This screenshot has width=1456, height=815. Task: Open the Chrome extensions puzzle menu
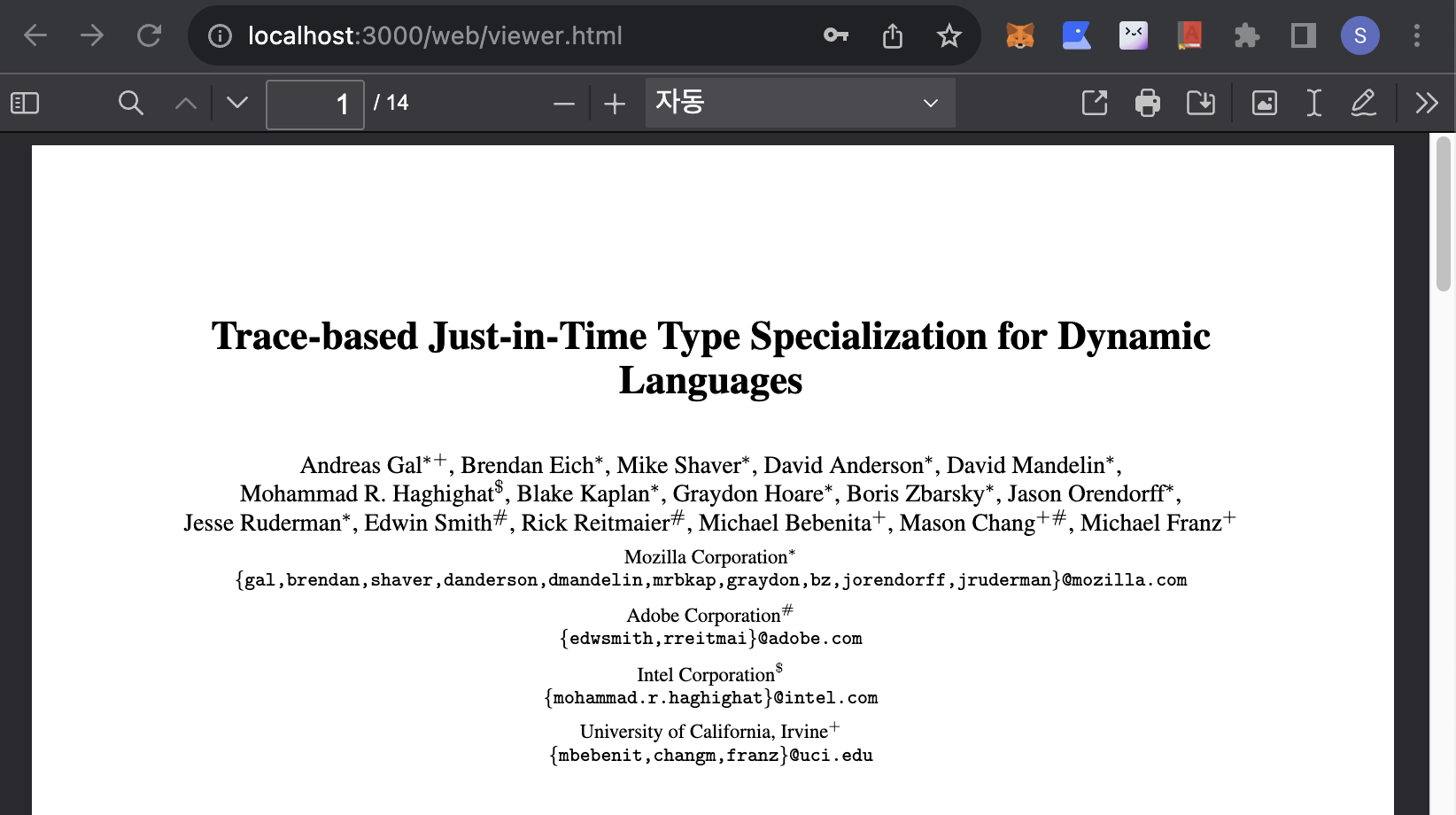[1246, 35]
